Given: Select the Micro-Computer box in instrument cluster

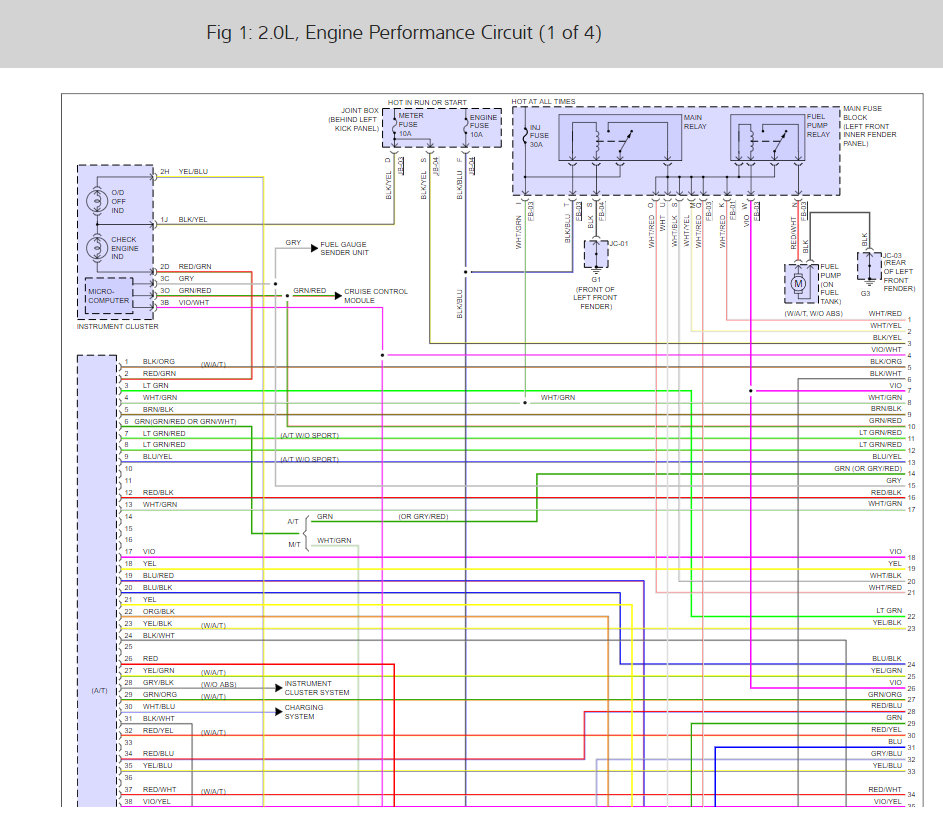Looking at the screenshot, I should (108, 295).
